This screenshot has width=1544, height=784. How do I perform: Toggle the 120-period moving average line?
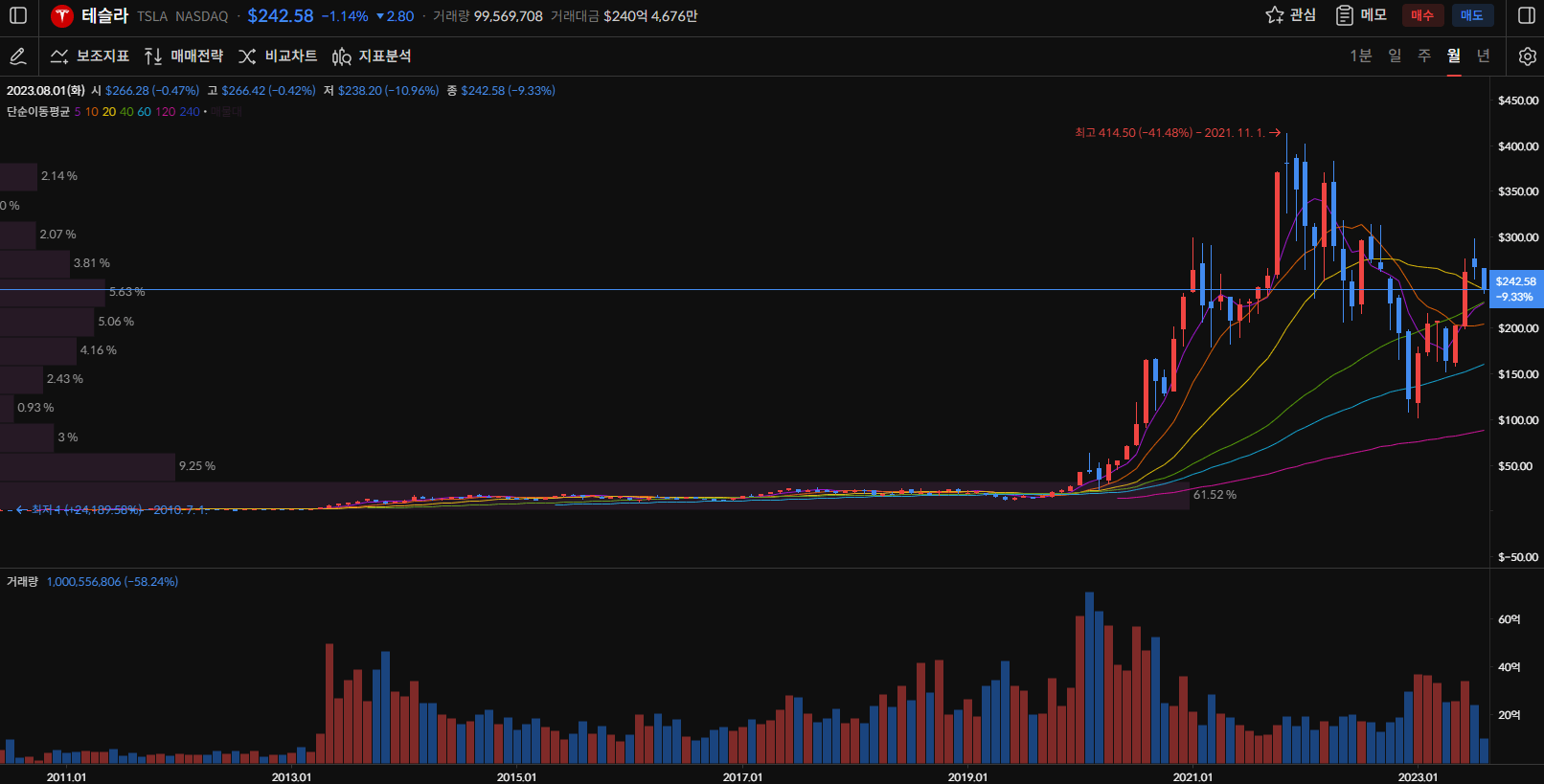coord(165,112)
